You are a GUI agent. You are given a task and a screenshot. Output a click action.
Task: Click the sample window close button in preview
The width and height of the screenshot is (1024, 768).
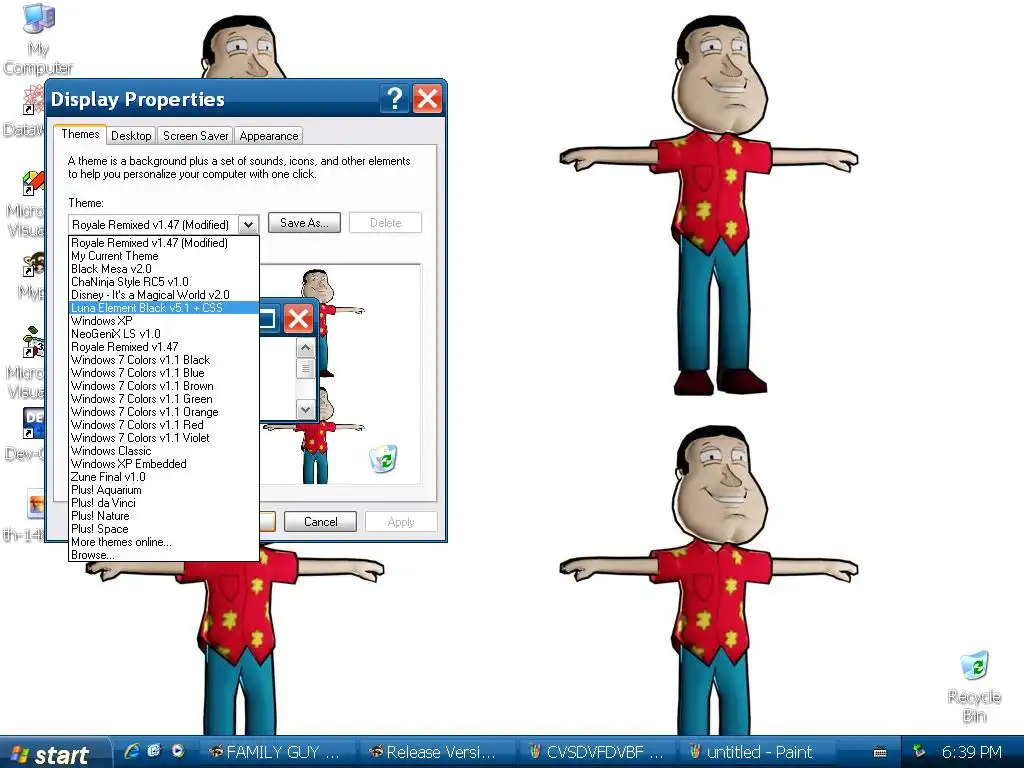pos(299,319)
